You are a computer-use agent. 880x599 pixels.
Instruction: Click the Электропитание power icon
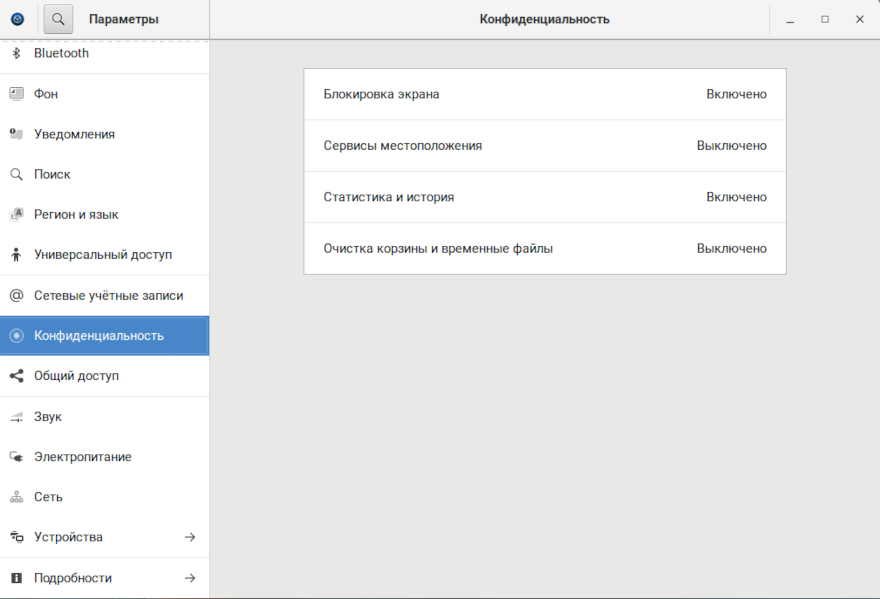(x=16, y=457)
